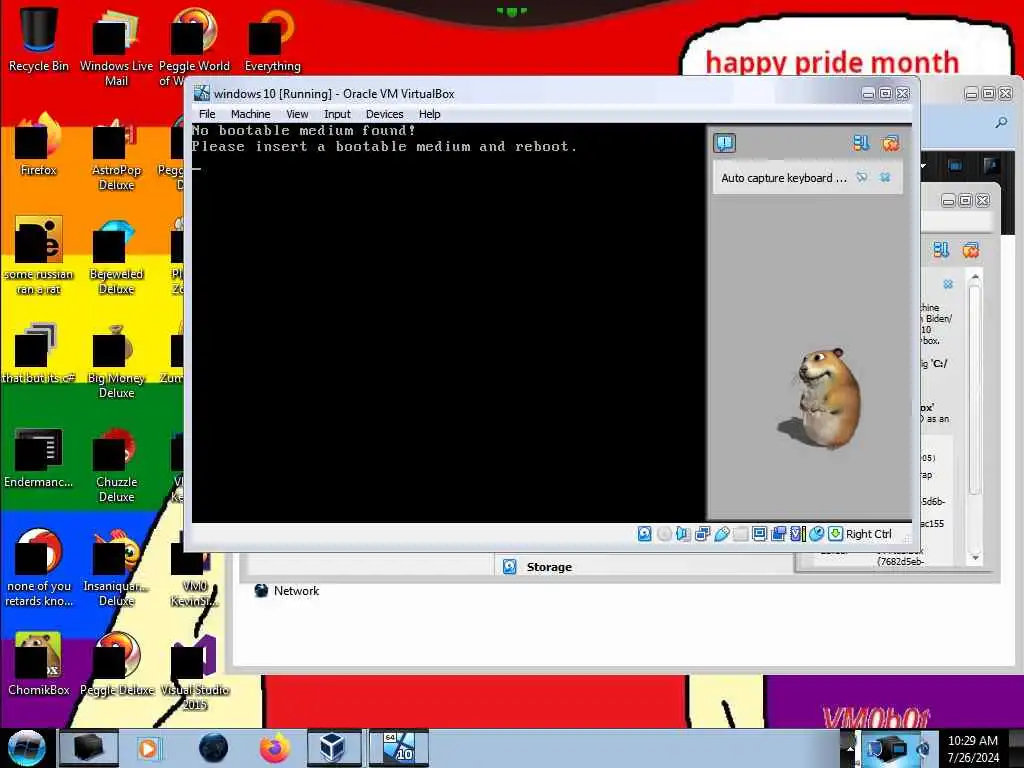
Task: Click the Network section in Manager window
Action: 287,590
